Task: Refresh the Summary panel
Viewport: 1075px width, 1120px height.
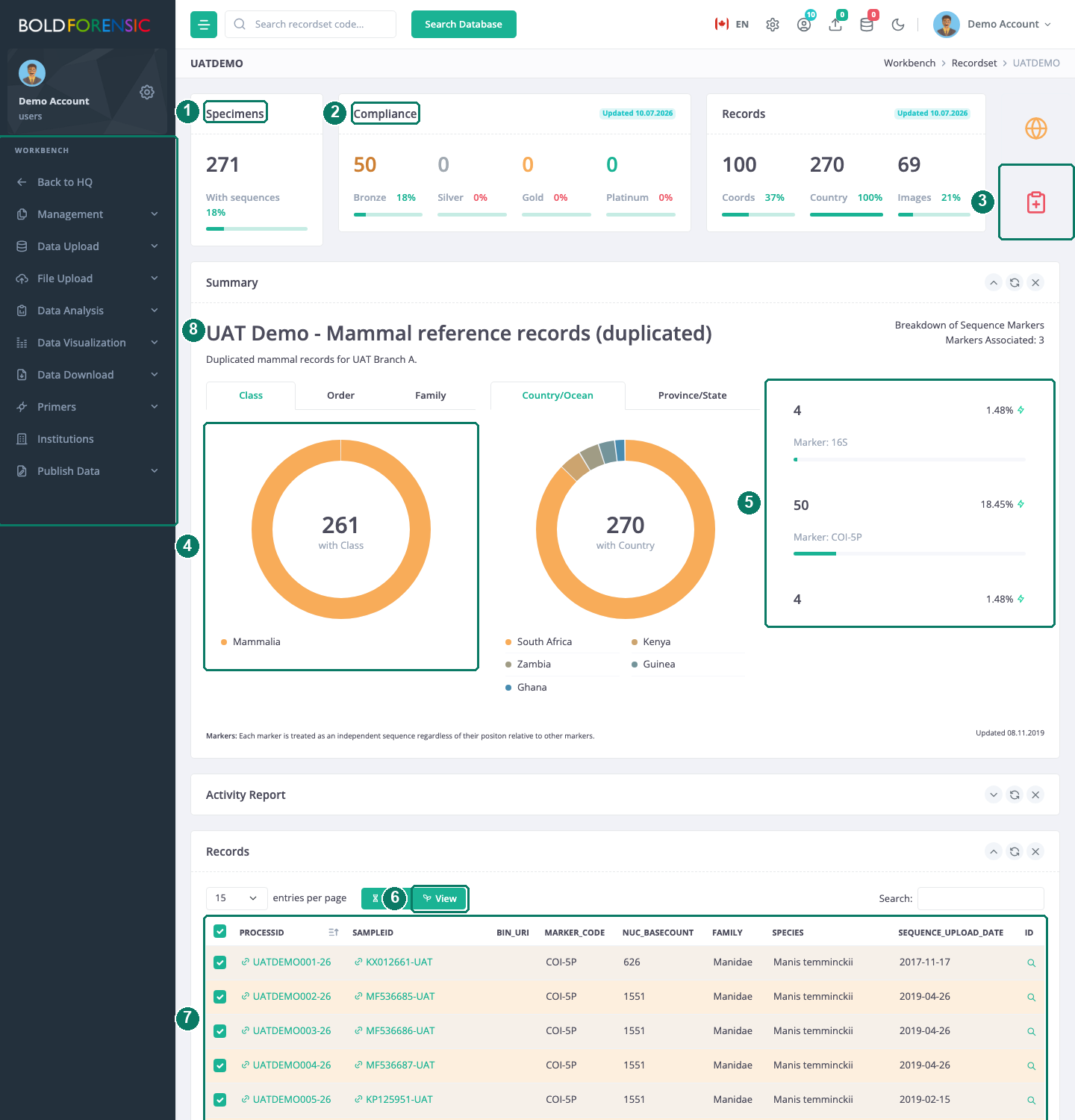Action: click(1015, 282)
